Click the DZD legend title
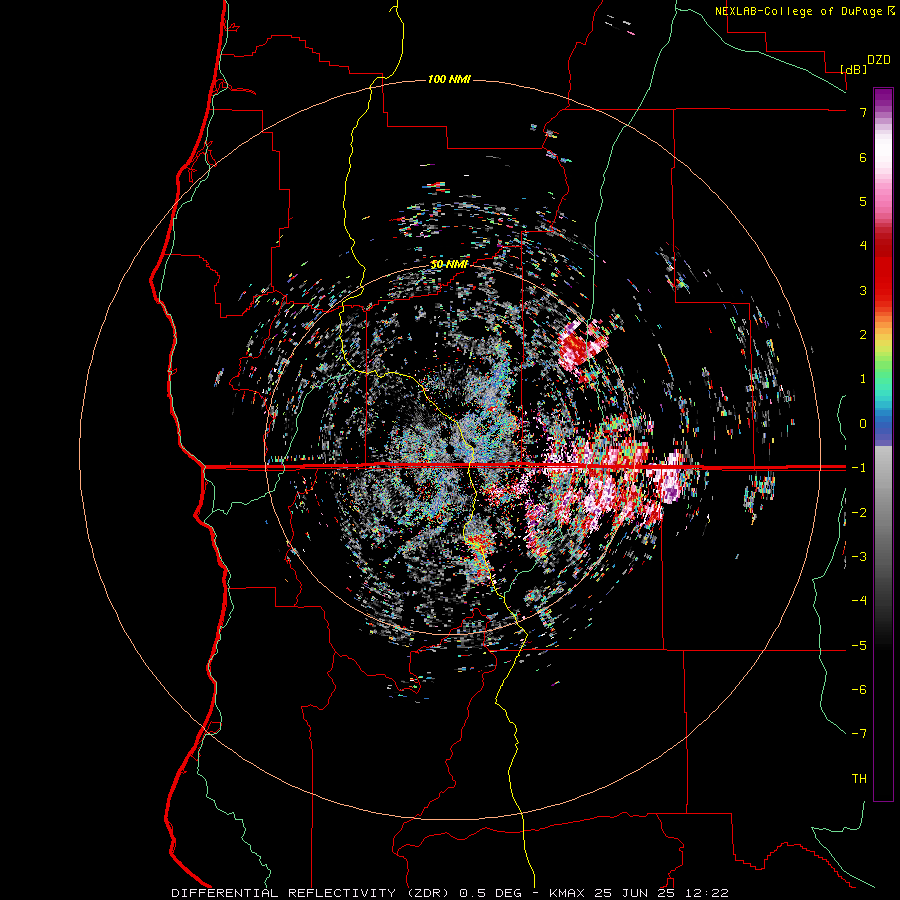 coord(879,60)
